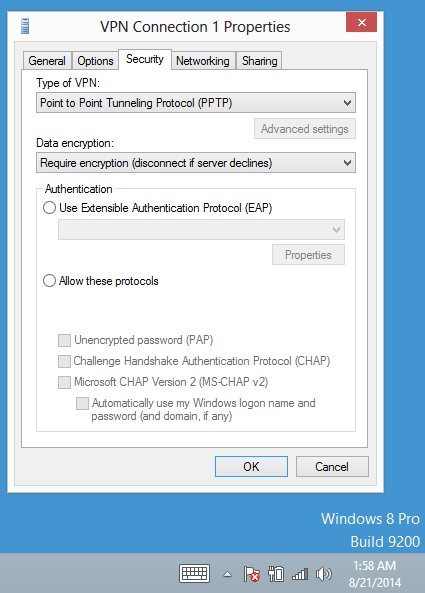Confirm settings with OK button
The height and width of the screenshot is (593, 425).
[x=251, y=466]
